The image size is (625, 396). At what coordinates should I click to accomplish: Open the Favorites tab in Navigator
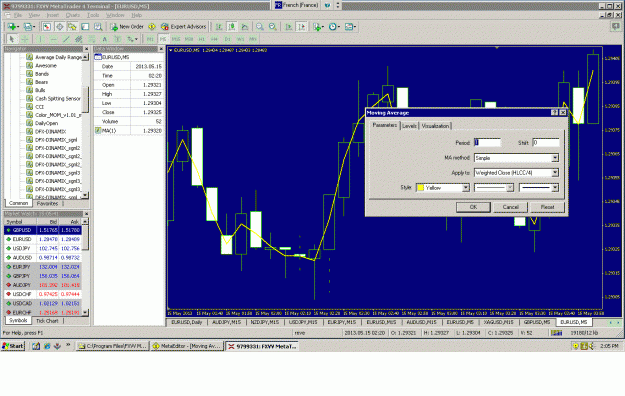pyautogui.click(x=47, y=203)
